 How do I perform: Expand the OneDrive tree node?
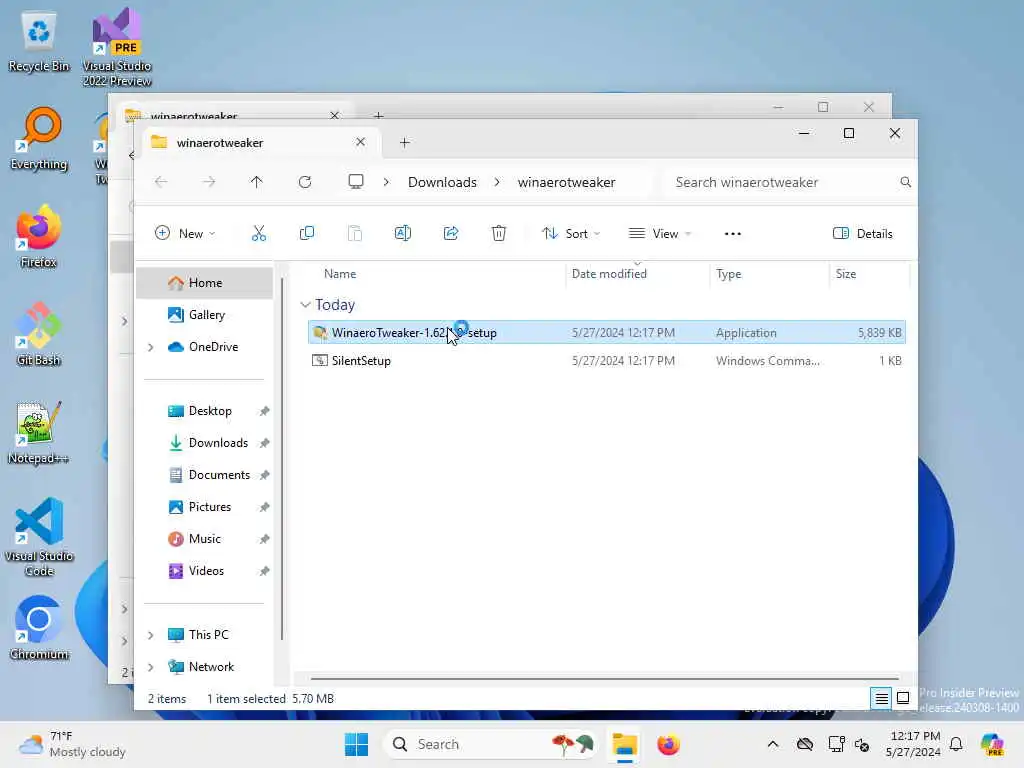tap(151, 347)
